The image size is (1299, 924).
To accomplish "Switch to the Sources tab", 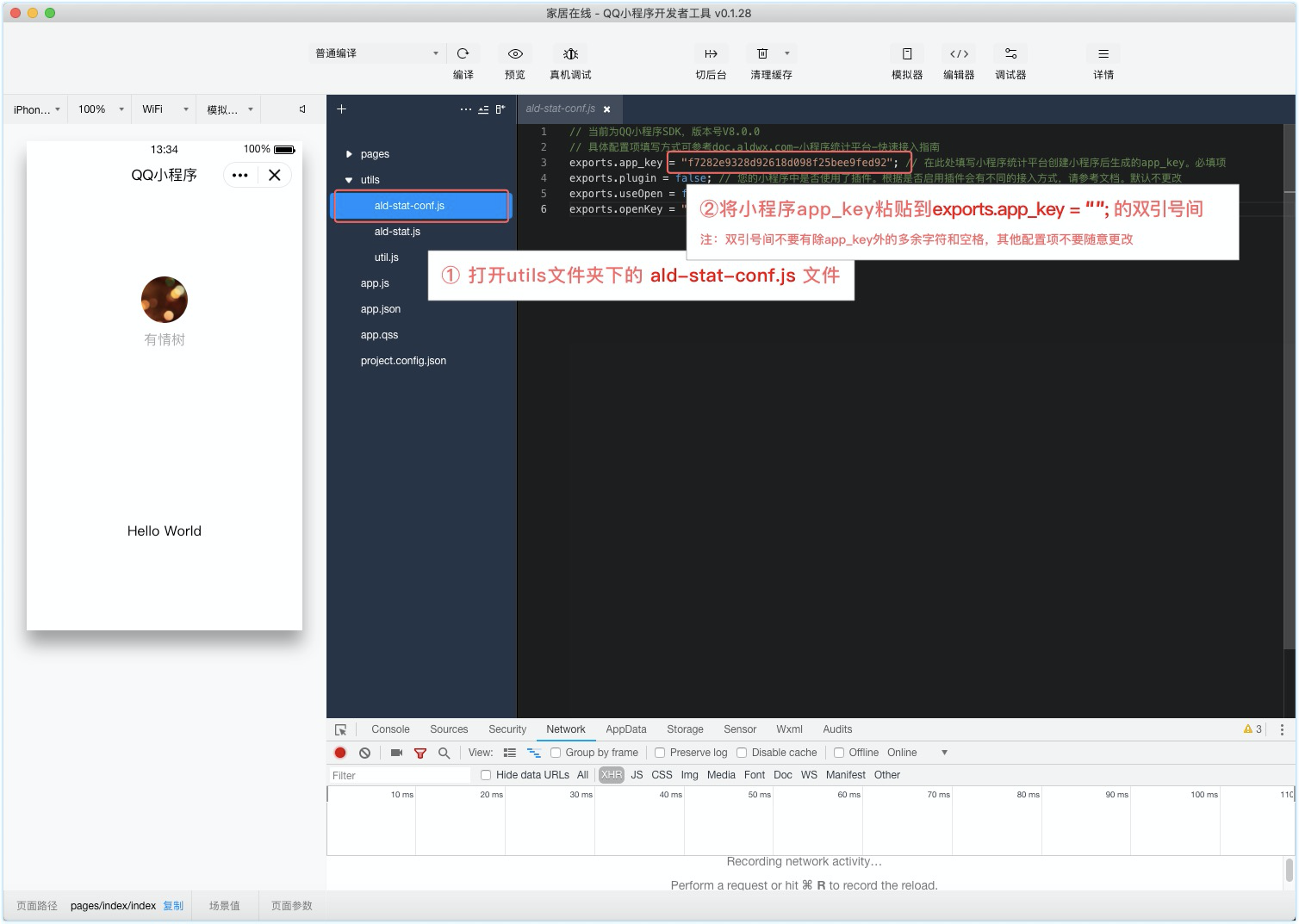I will click(449, 729).
